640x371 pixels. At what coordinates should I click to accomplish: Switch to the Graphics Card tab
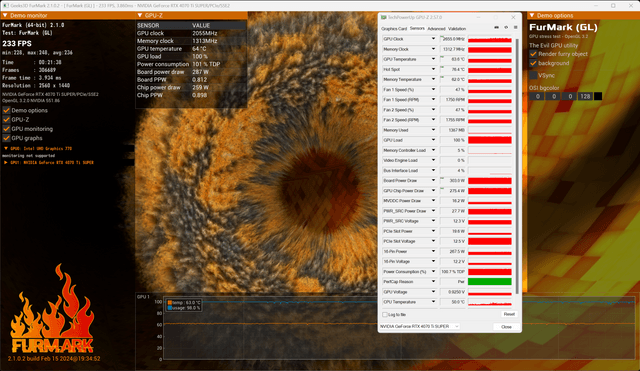394,29
